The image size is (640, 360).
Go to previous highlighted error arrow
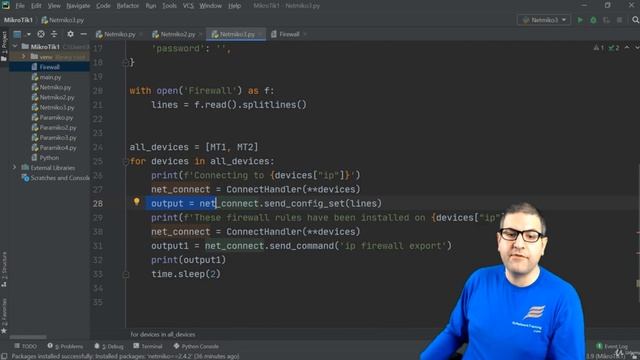tap(627, 48)
